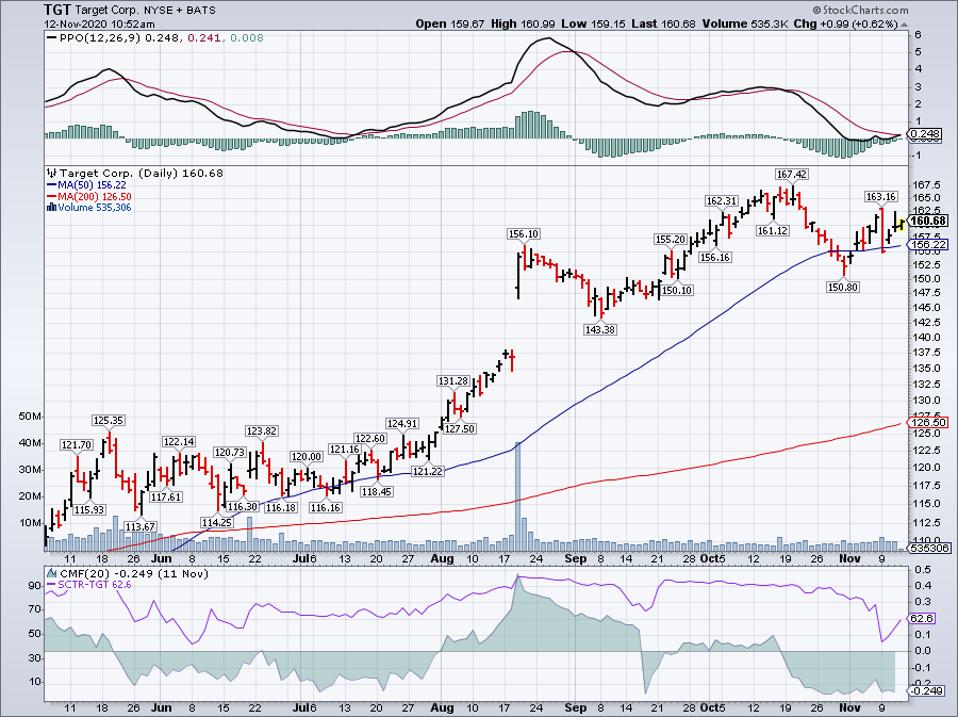Click the 123.82 price label

tap(261, 431)
